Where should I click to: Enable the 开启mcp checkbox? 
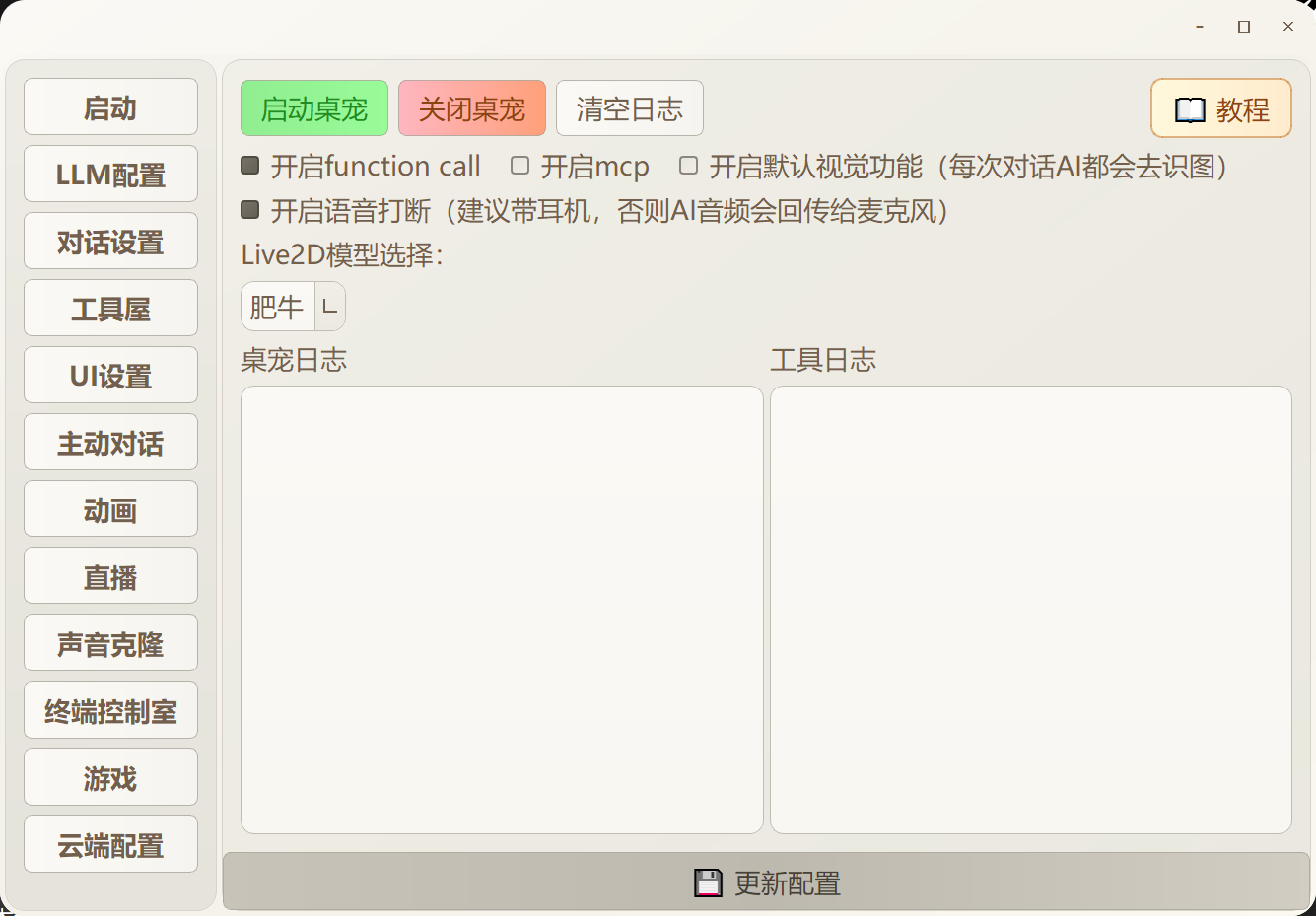click(519, 166)
